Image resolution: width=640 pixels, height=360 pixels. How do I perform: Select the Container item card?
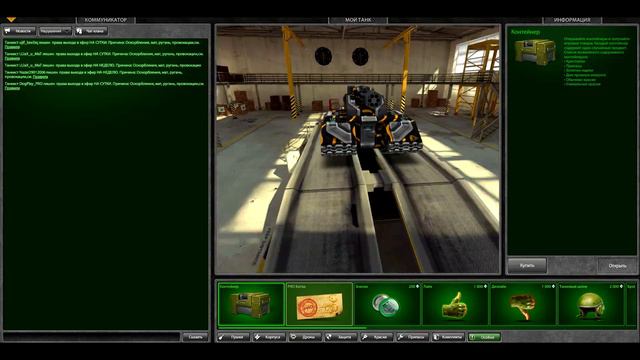(251, 304)
